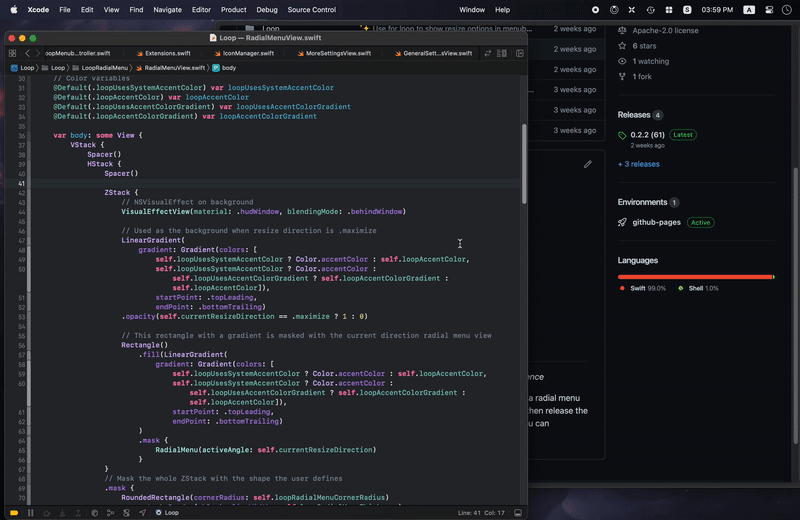800x520 pixels.
Task: Open the Loop project breadcrumb dropdown
Action: [x=23, y=67]
